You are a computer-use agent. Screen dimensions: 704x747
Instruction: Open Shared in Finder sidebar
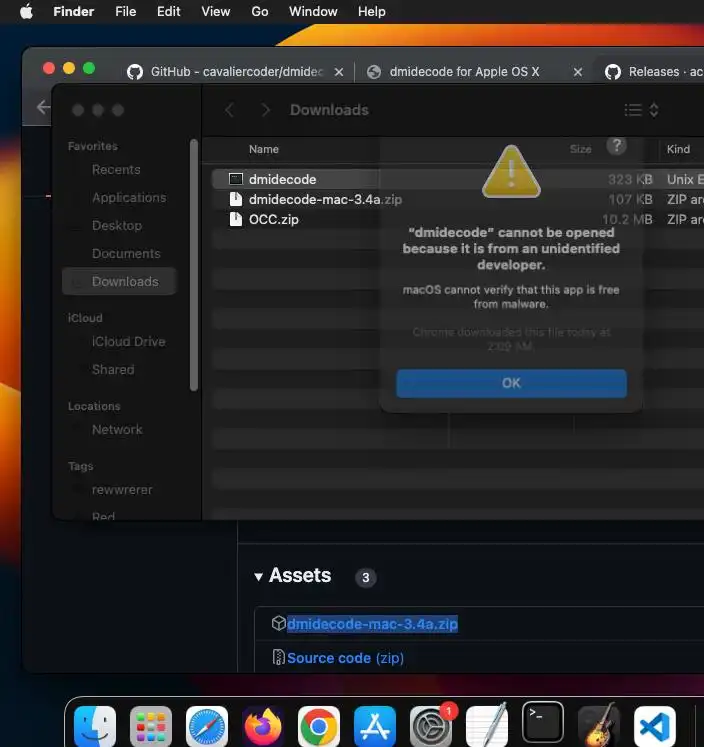113,370
